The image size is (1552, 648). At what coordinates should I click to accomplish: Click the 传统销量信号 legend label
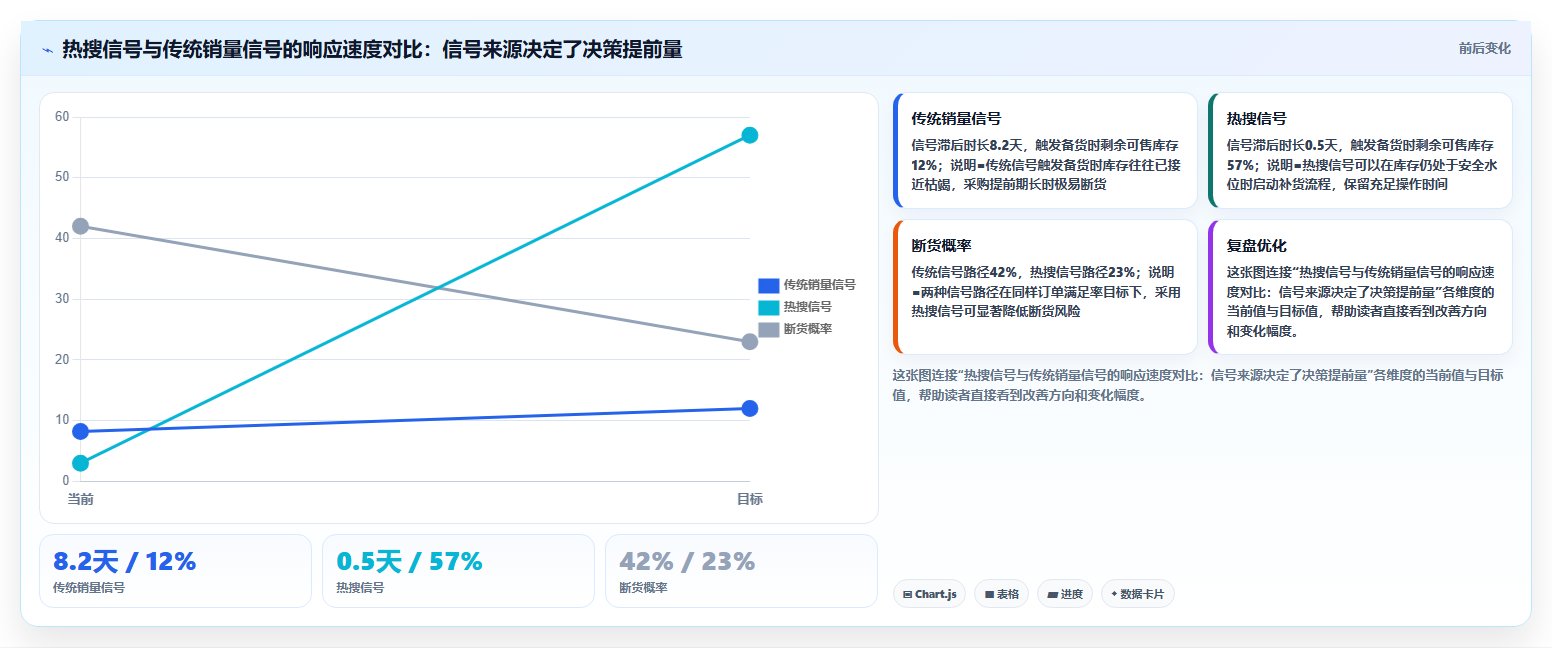[x=819, y=285]
